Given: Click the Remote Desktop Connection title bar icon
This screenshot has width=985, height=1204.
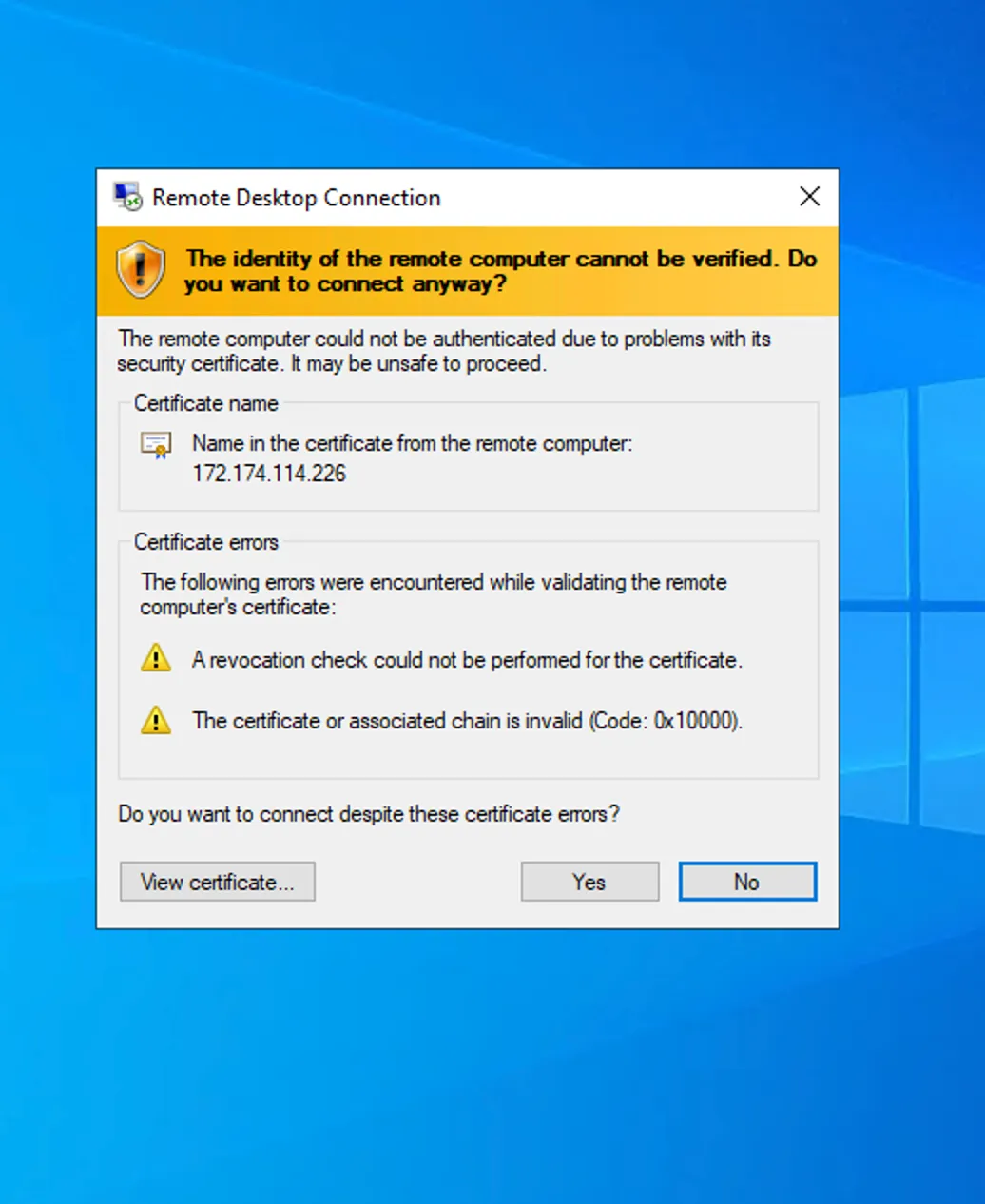Looking at the screenshot, I should (x=127, y=197).
